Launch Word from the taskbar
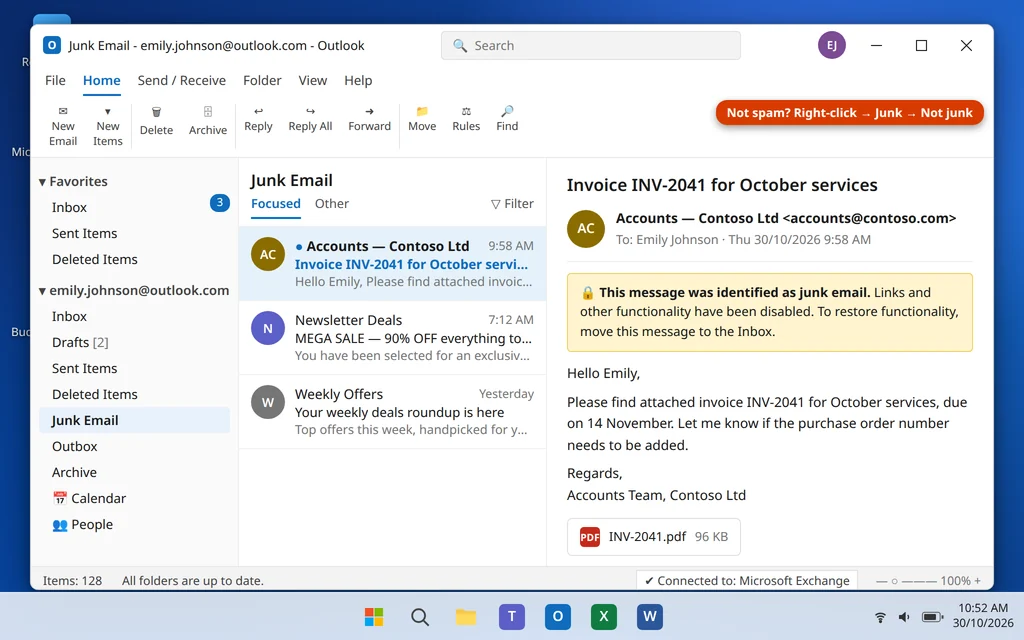 pyautogui.click(x=650, y=616)
